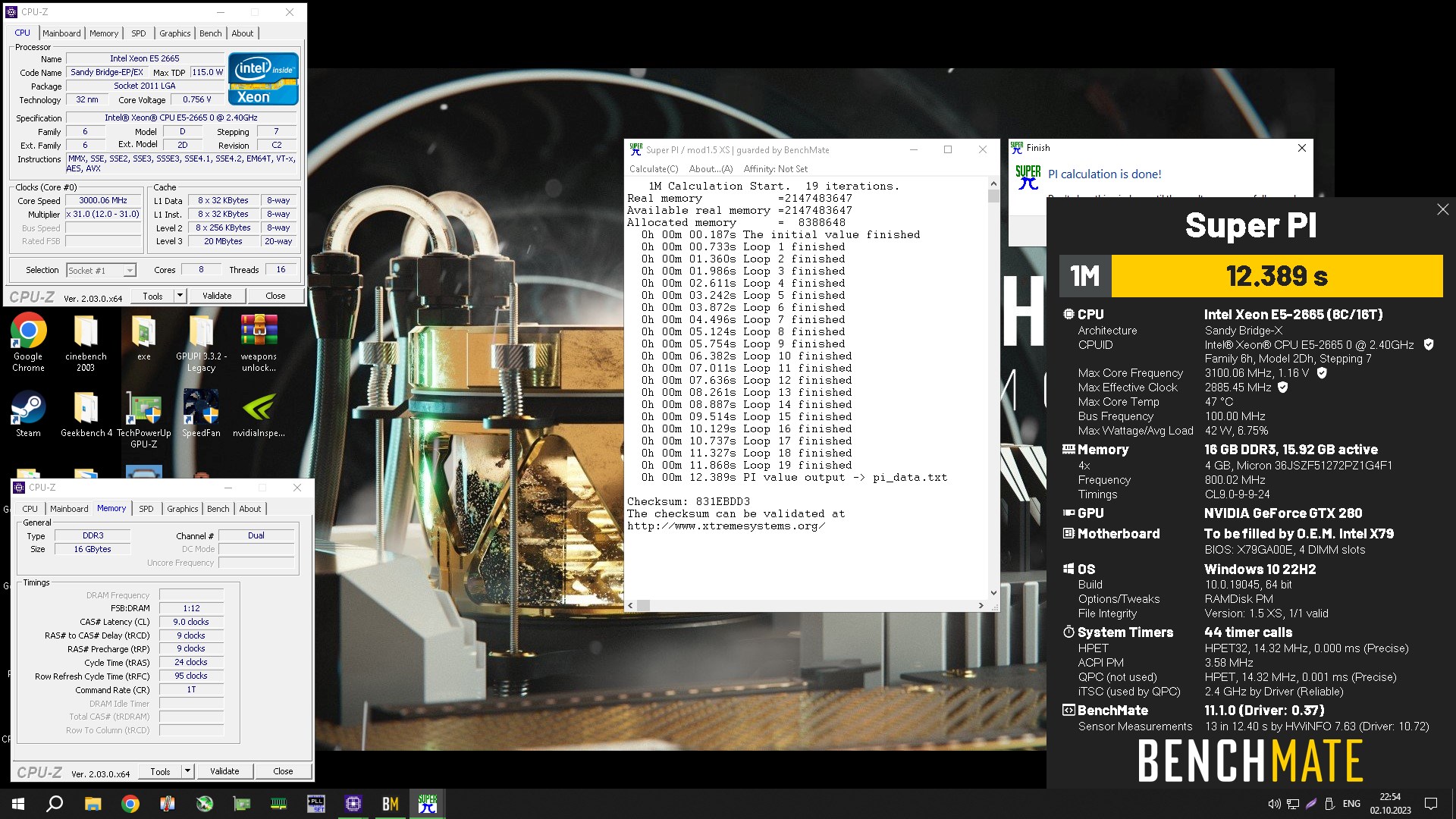
Task: Click Tools button in top CPU-Z
Action: pyautogui.click(x=153, y=296)
